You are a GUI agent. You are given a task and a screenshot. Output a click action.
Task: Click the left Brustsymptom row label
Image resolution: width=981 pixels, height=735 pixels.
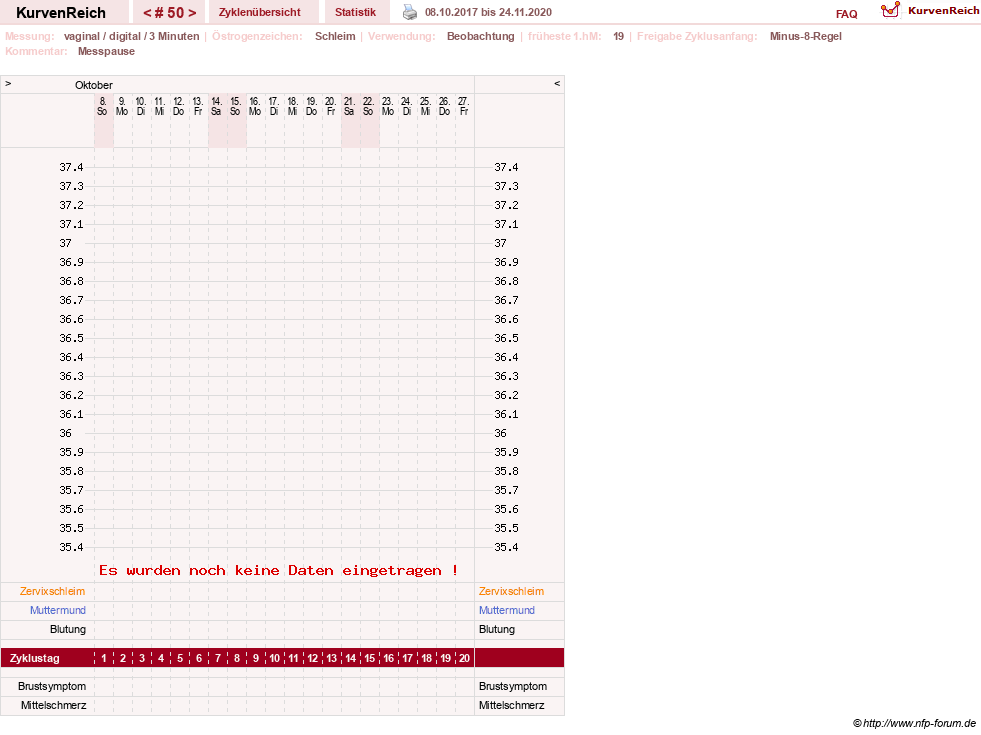click(52, 686)
